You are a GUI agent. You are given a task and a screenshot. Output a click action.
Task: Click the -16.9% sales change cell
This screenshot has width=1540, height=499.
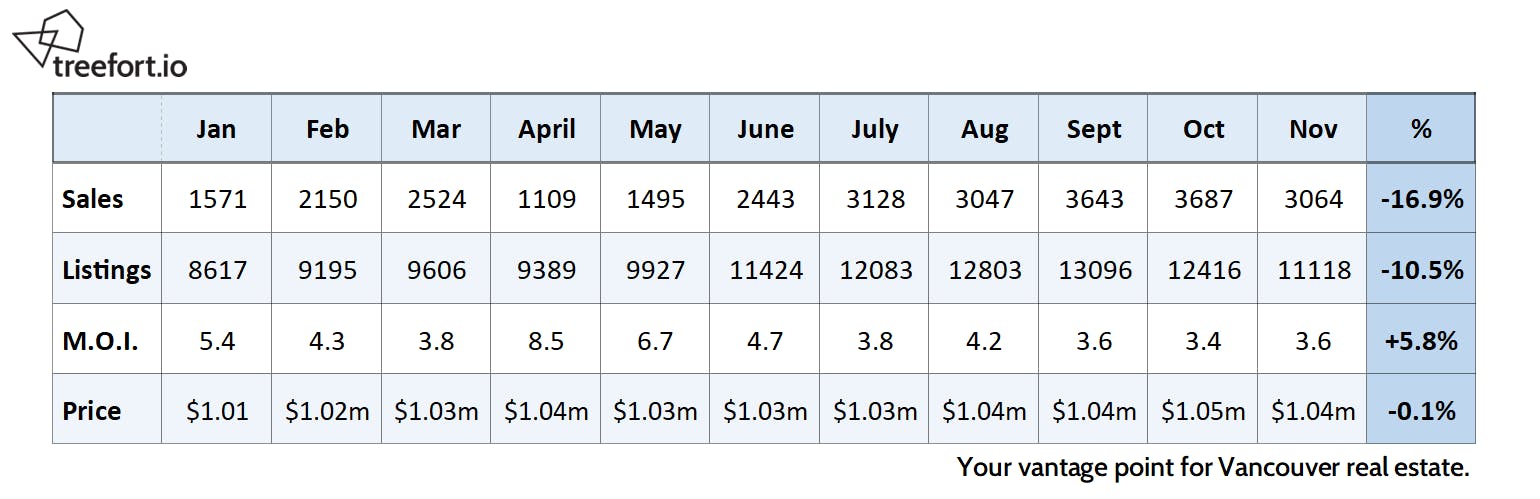click(1421, 199)
